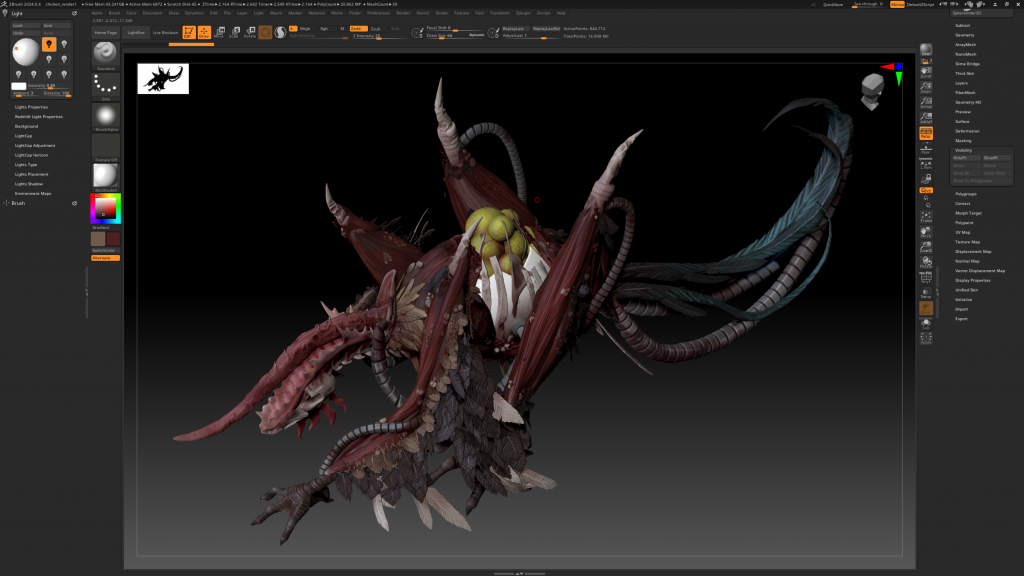Click the BPR render button
Viewport: 1024px width, 576px height.
point(926,51)
